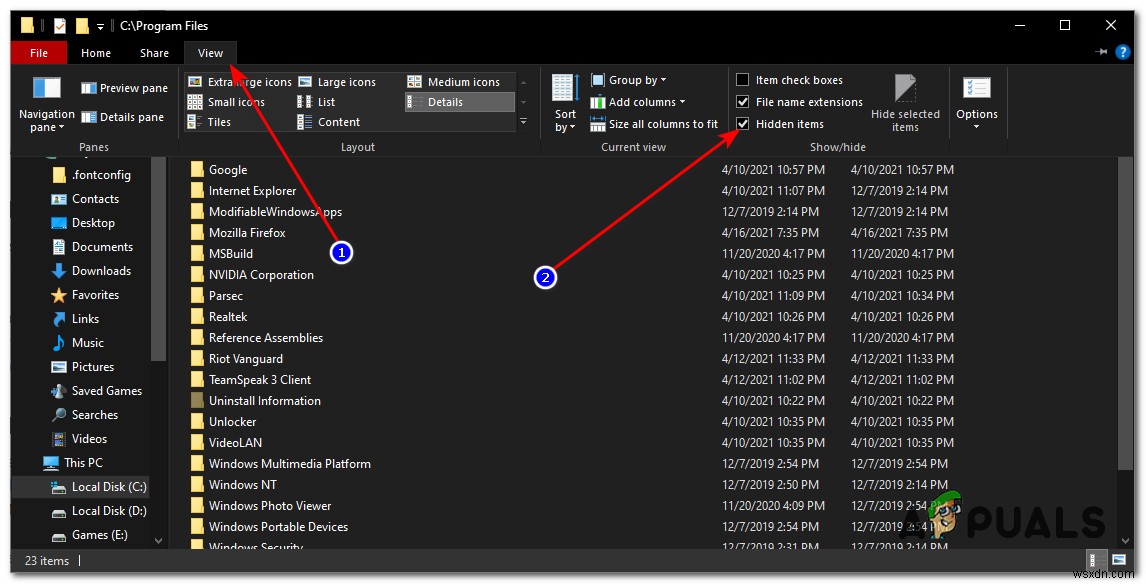Select Links in the navigation pane
This screenshot has height=584, width=1146.
click(75, 319)
